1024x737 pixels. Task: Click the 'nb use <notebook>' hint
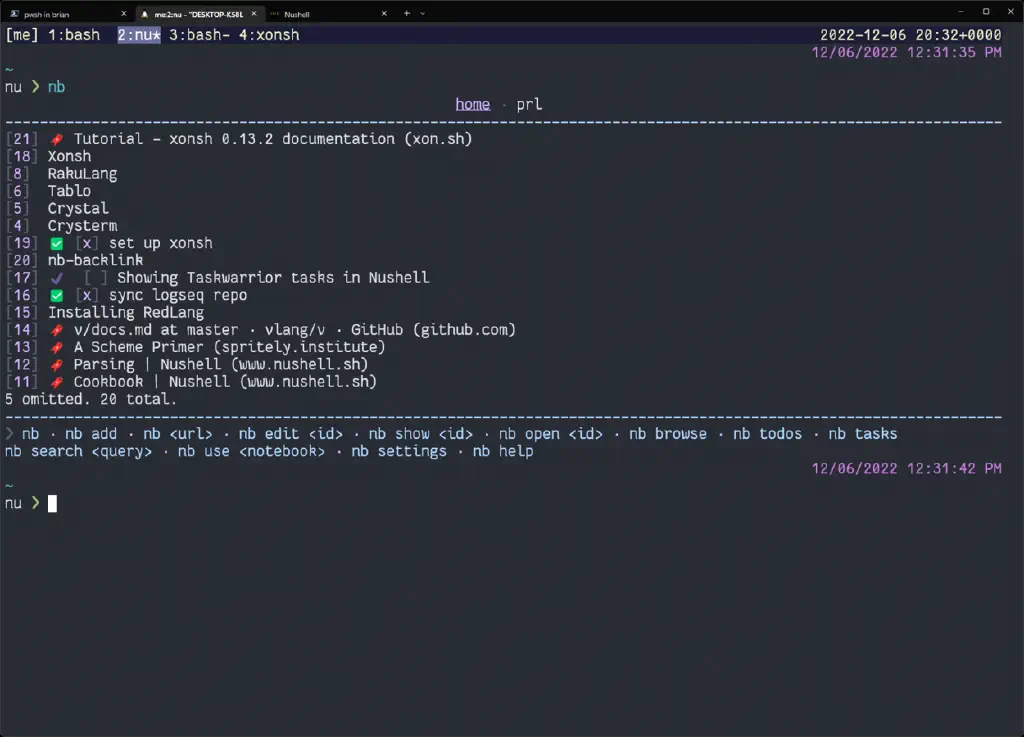point(251,452)
